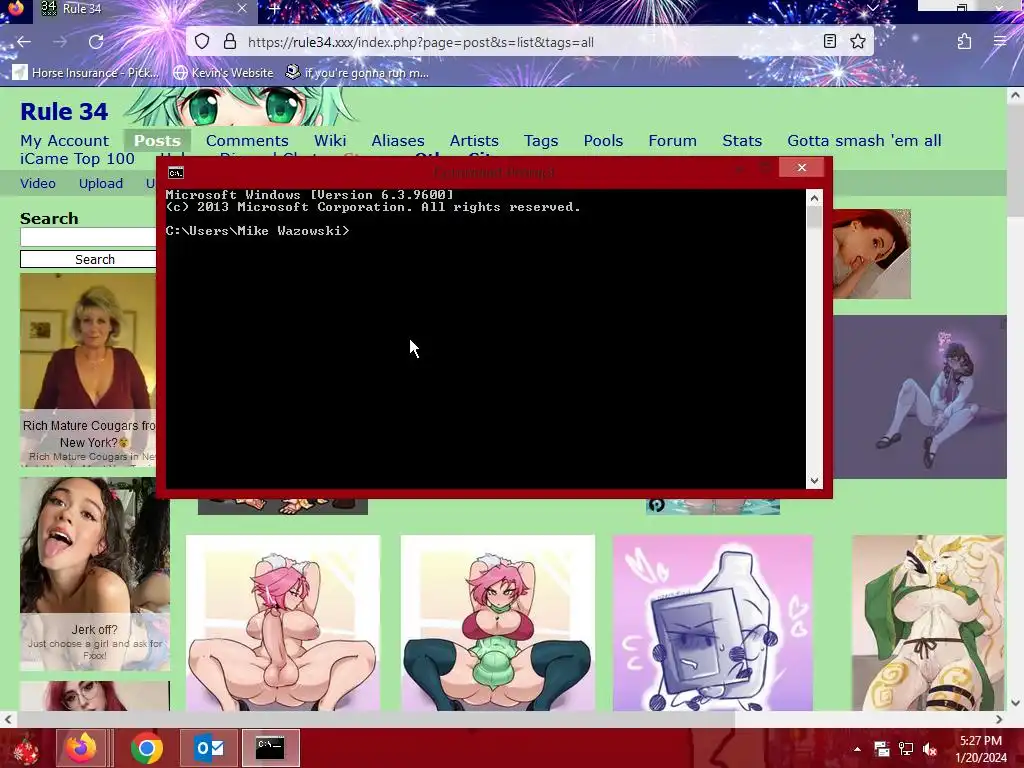Image resolution: width=1024 pixels, height=768 pixels.
Task: Open the "if you're gonna run m..." bookmark
Action: point(357,72)
